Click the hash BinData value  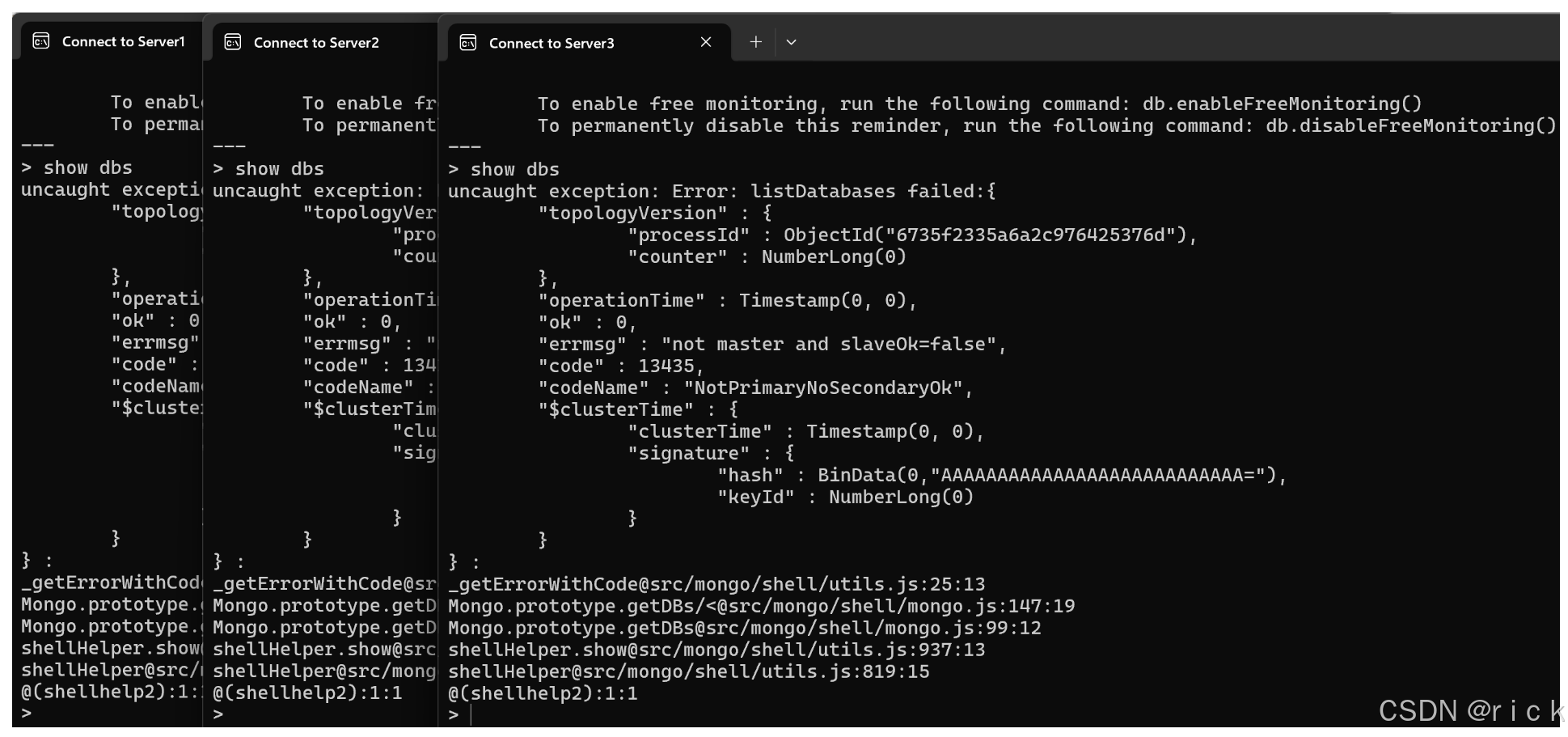(x=1046, y=476)
